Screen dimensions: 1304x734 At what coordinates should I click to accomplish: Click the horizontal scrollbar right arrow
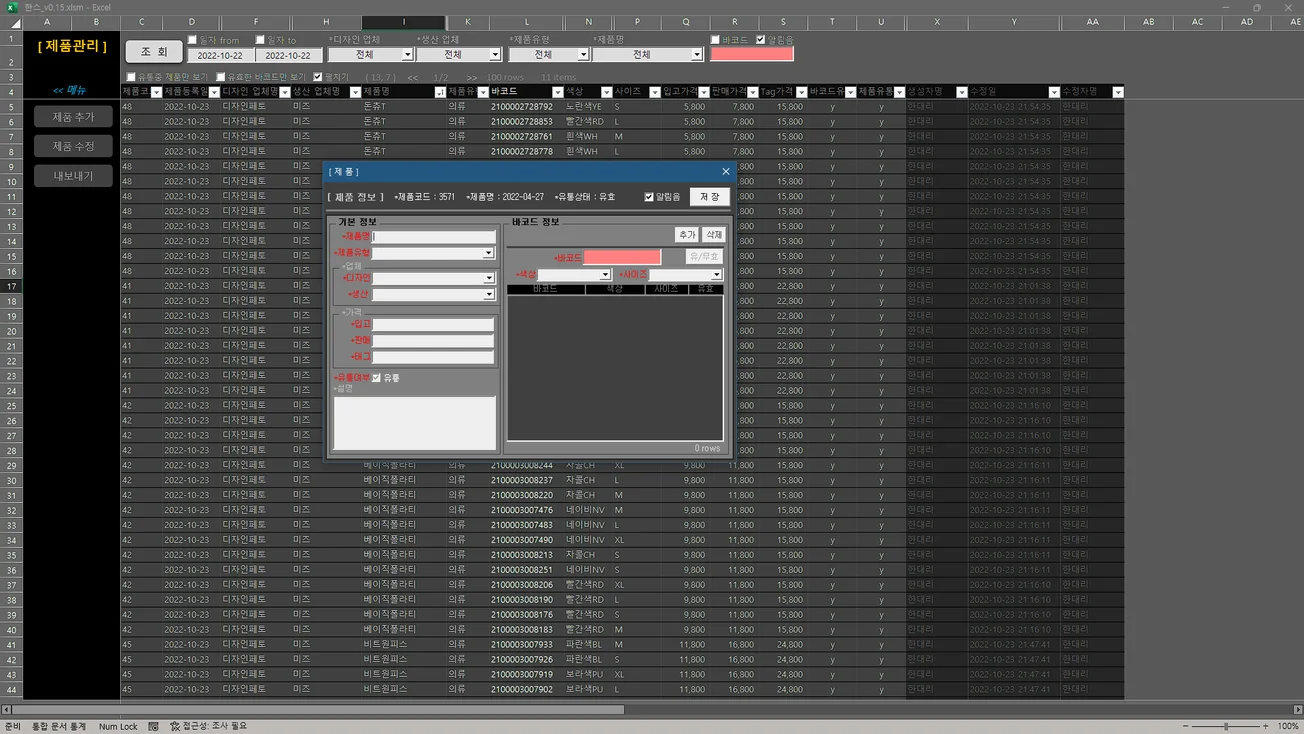pyautogui.click(x=1298, y=710)
